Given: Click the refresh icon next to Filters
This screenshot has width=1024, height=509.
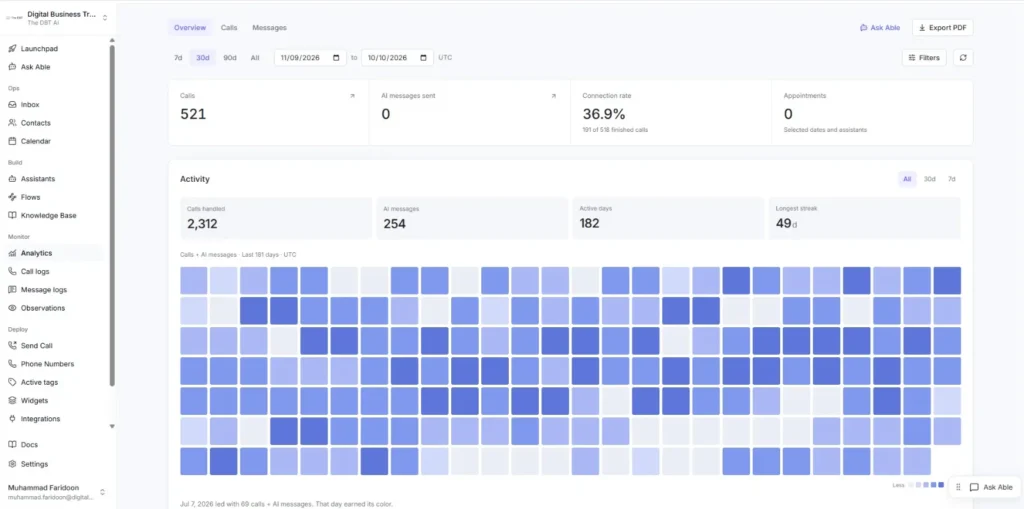Looking at the screenshot, I should [x=963, y=57].
